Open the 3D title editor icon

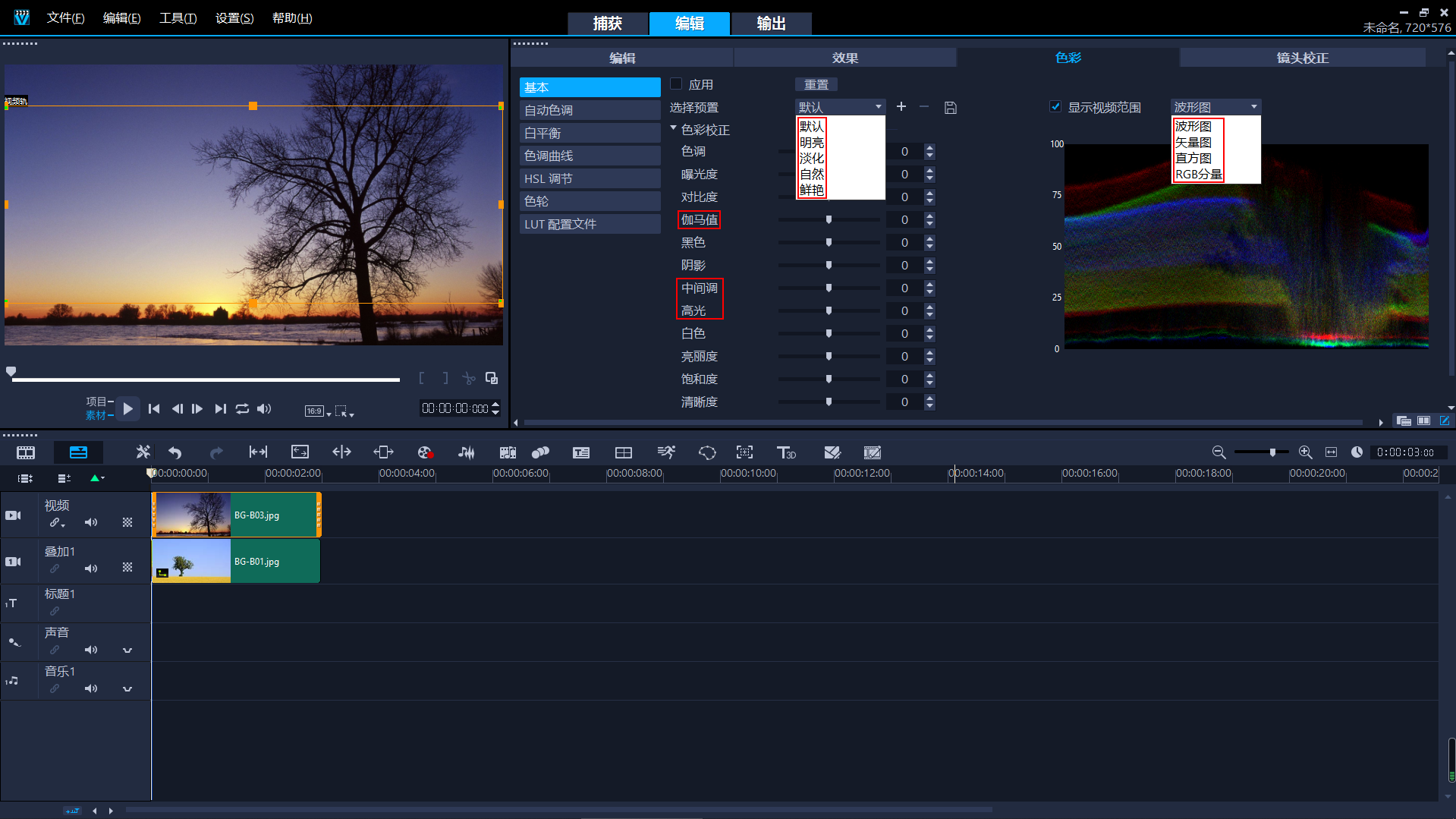point(786,452)
